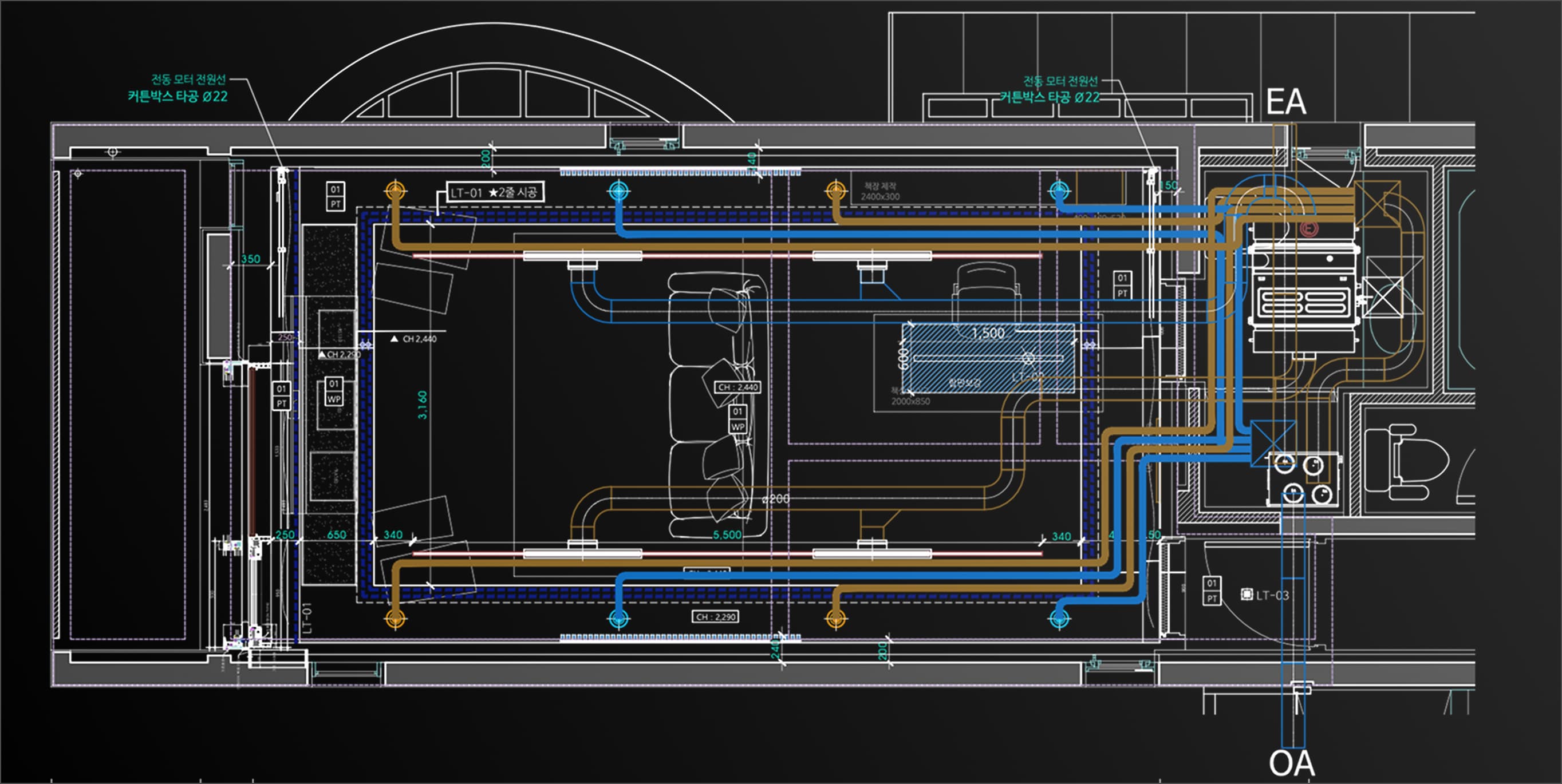Click the top-left orange diffuser symbol
The width and height of the screenshot is (1562, 784).
[x=395, y=191]
